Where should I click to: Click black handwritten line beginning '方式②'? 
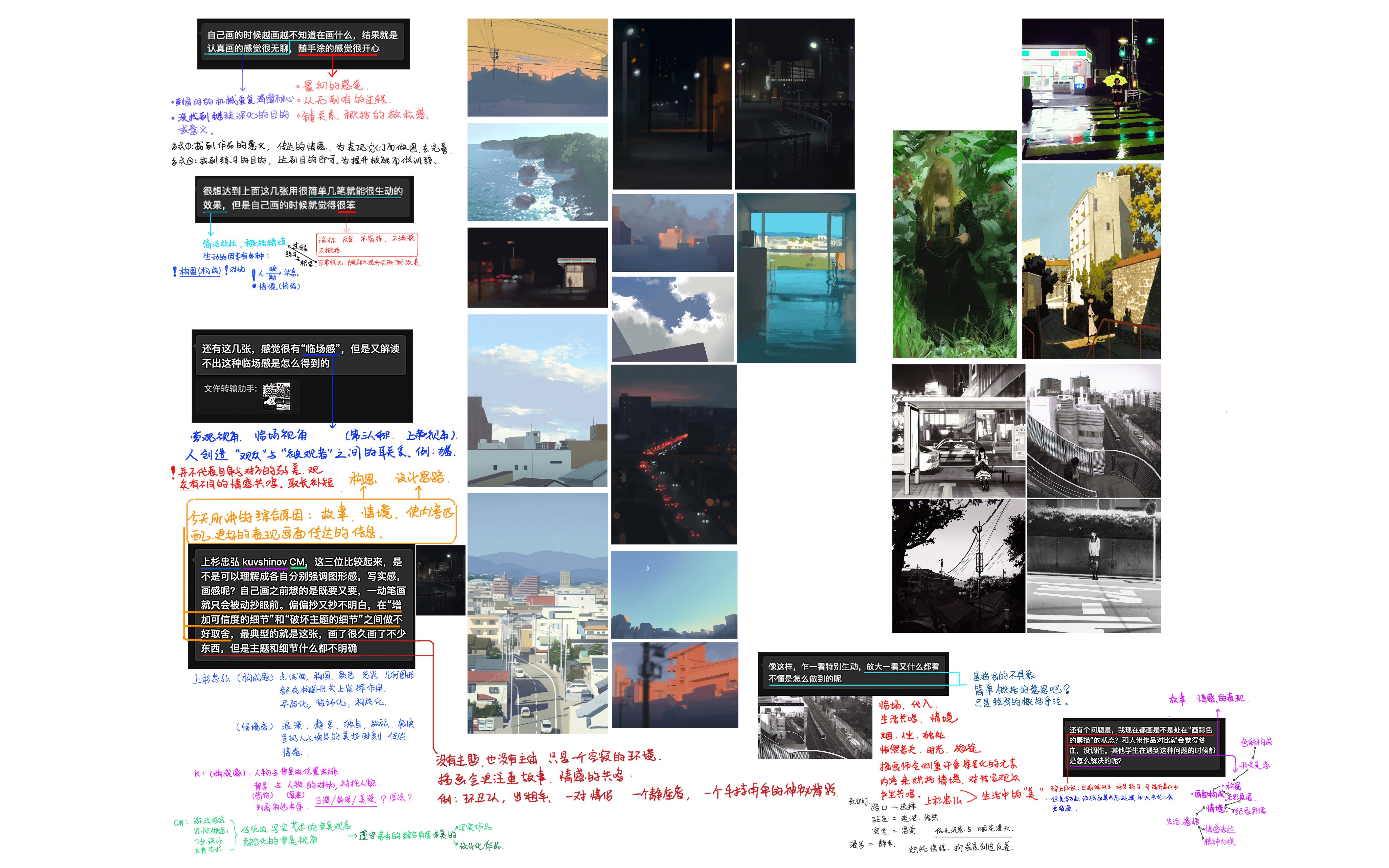[x=305, y=161]
